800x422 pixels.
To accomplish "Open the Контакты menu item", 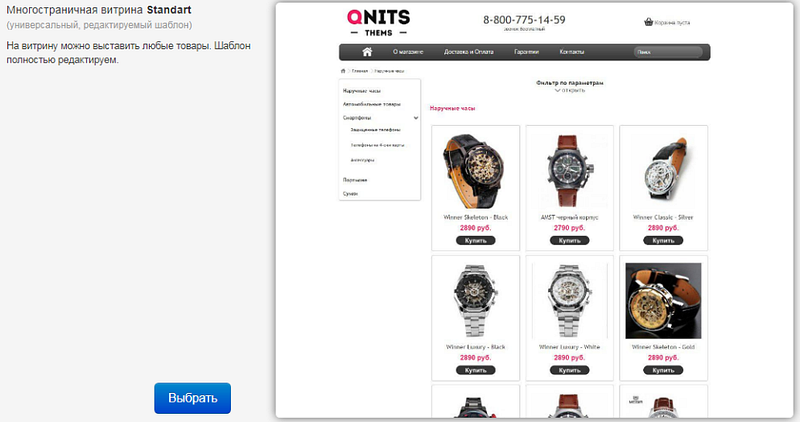I will [571, 52].
